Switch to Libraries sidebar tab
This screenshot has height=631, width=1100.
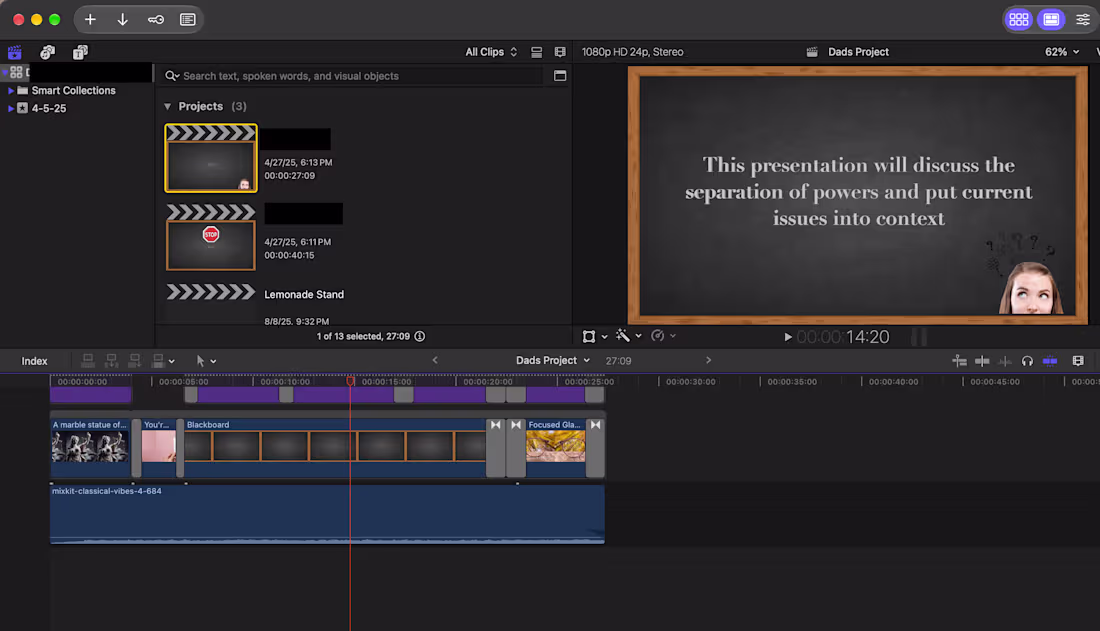15,52
